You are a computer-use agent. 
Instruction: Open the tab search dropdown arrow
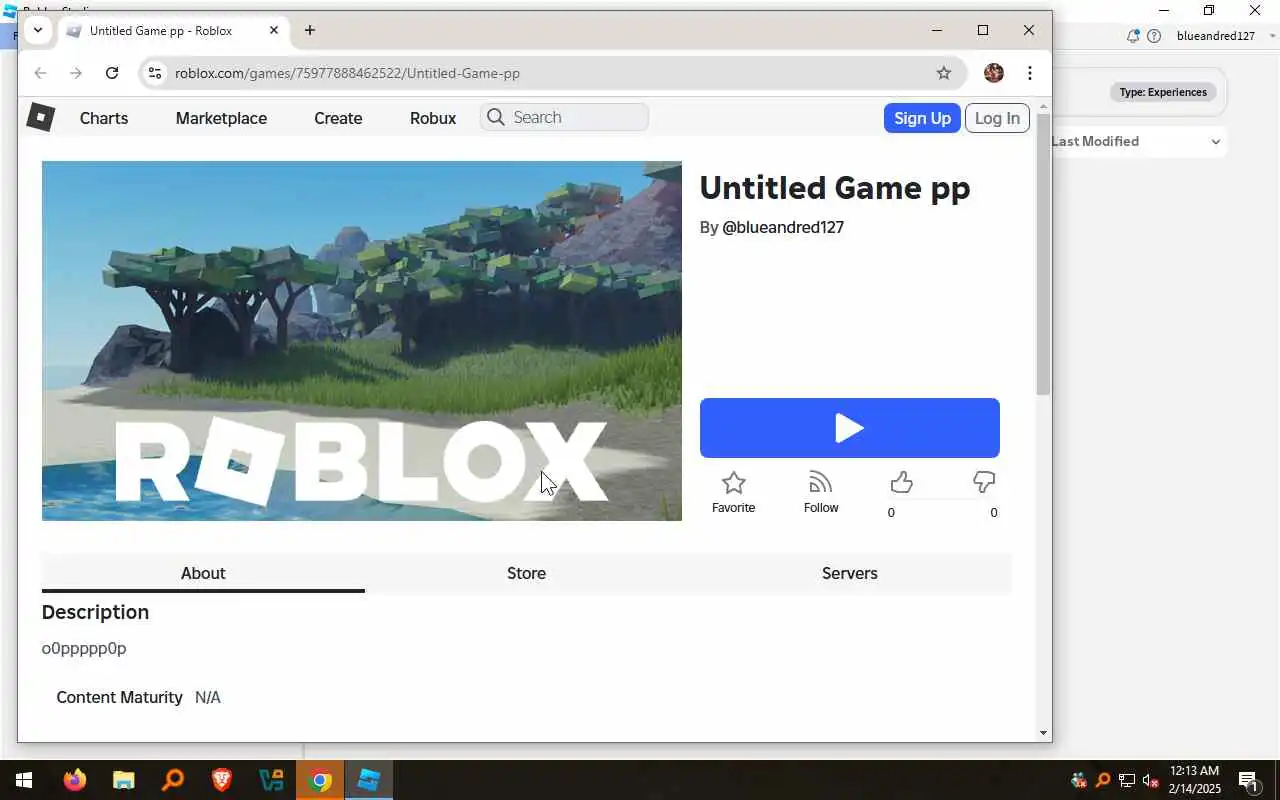pos(37,30)
